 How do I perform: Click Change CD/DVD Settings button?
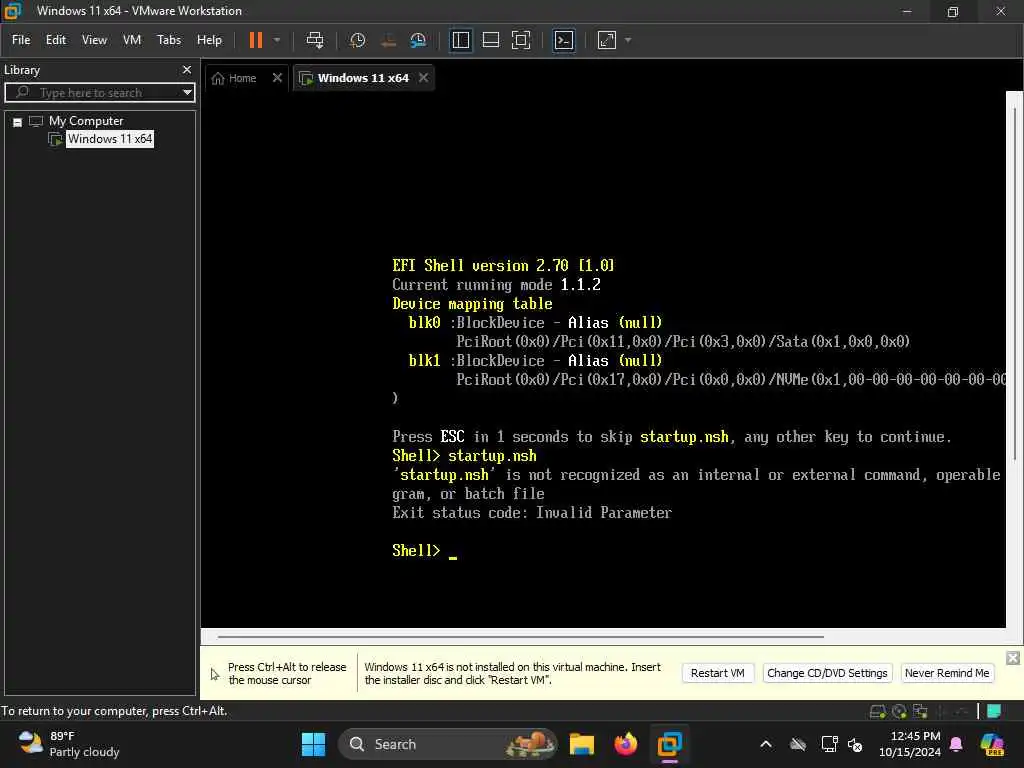pos(827,673)
